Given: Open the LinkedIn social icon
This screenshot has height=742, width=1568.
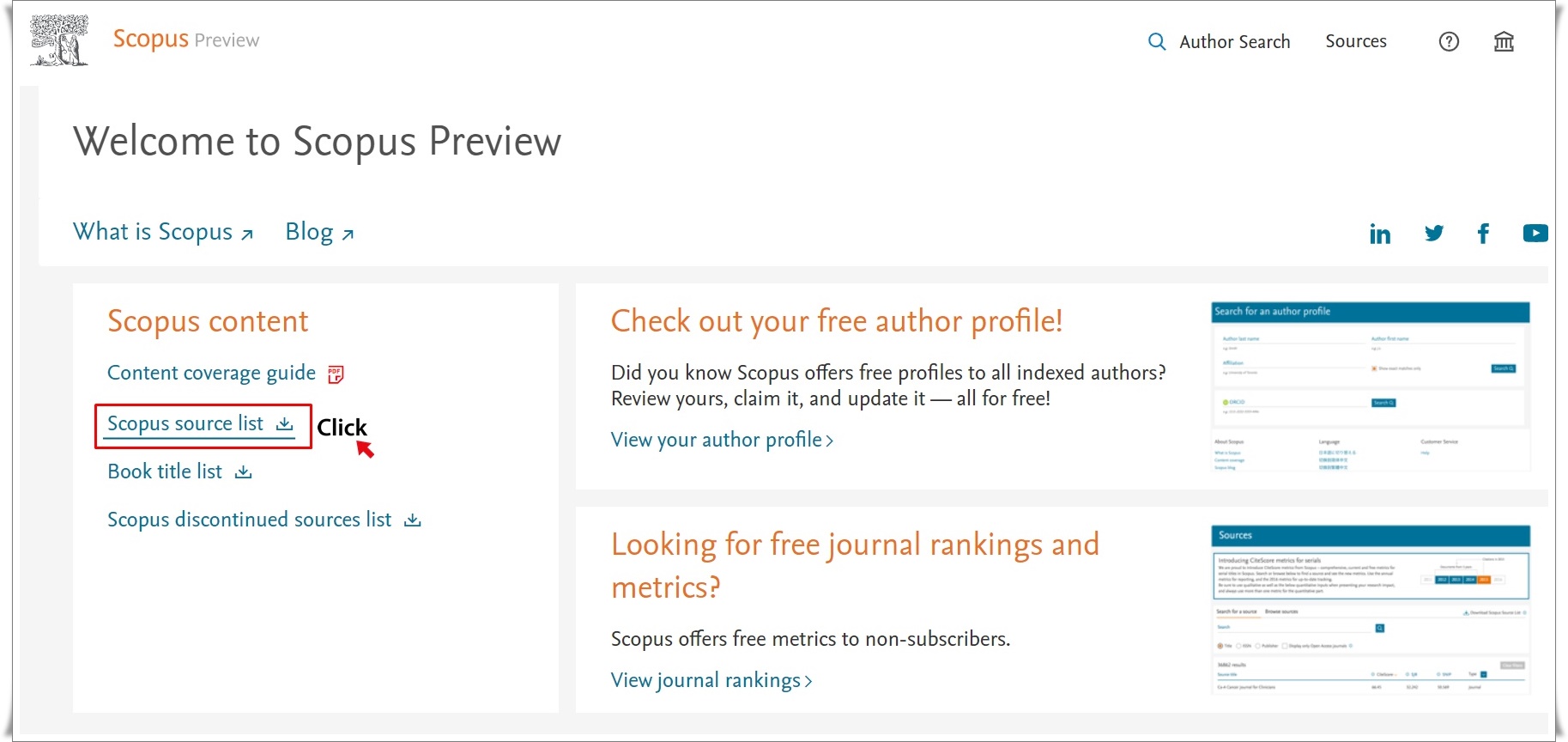Looking at the screenshot, I should (1380, 234).
